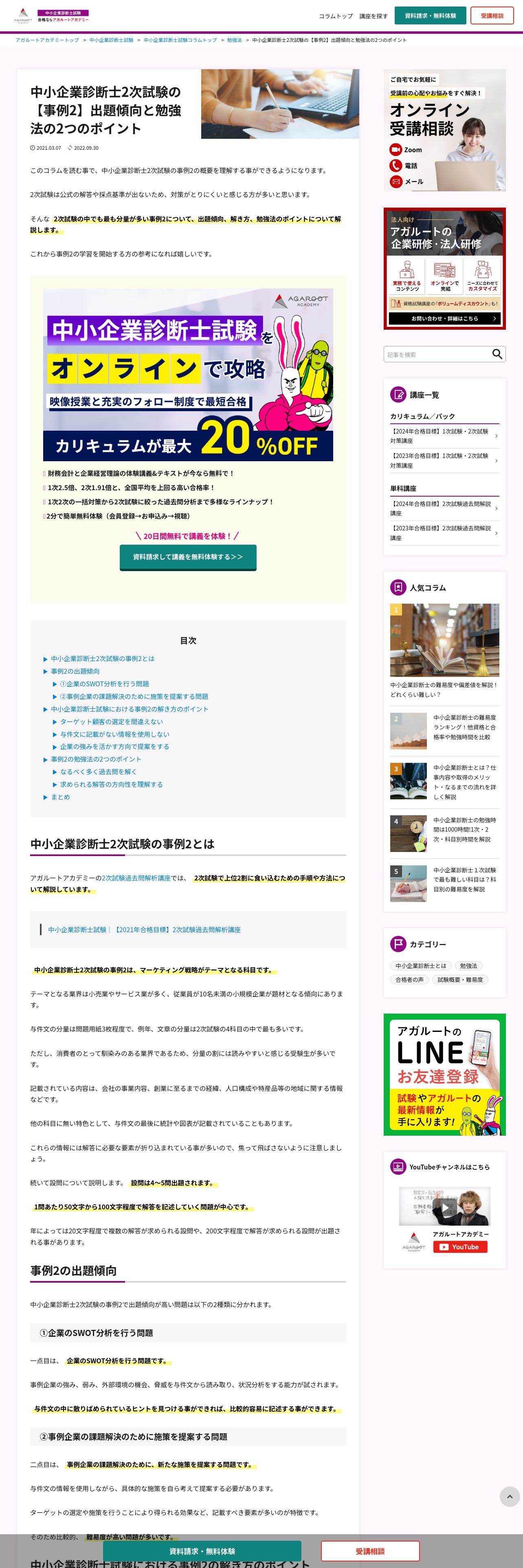Open 【2021年合格目標】2次試験過去問解析講座 link
Screen dimensions: 523x1568
point(144,929)
